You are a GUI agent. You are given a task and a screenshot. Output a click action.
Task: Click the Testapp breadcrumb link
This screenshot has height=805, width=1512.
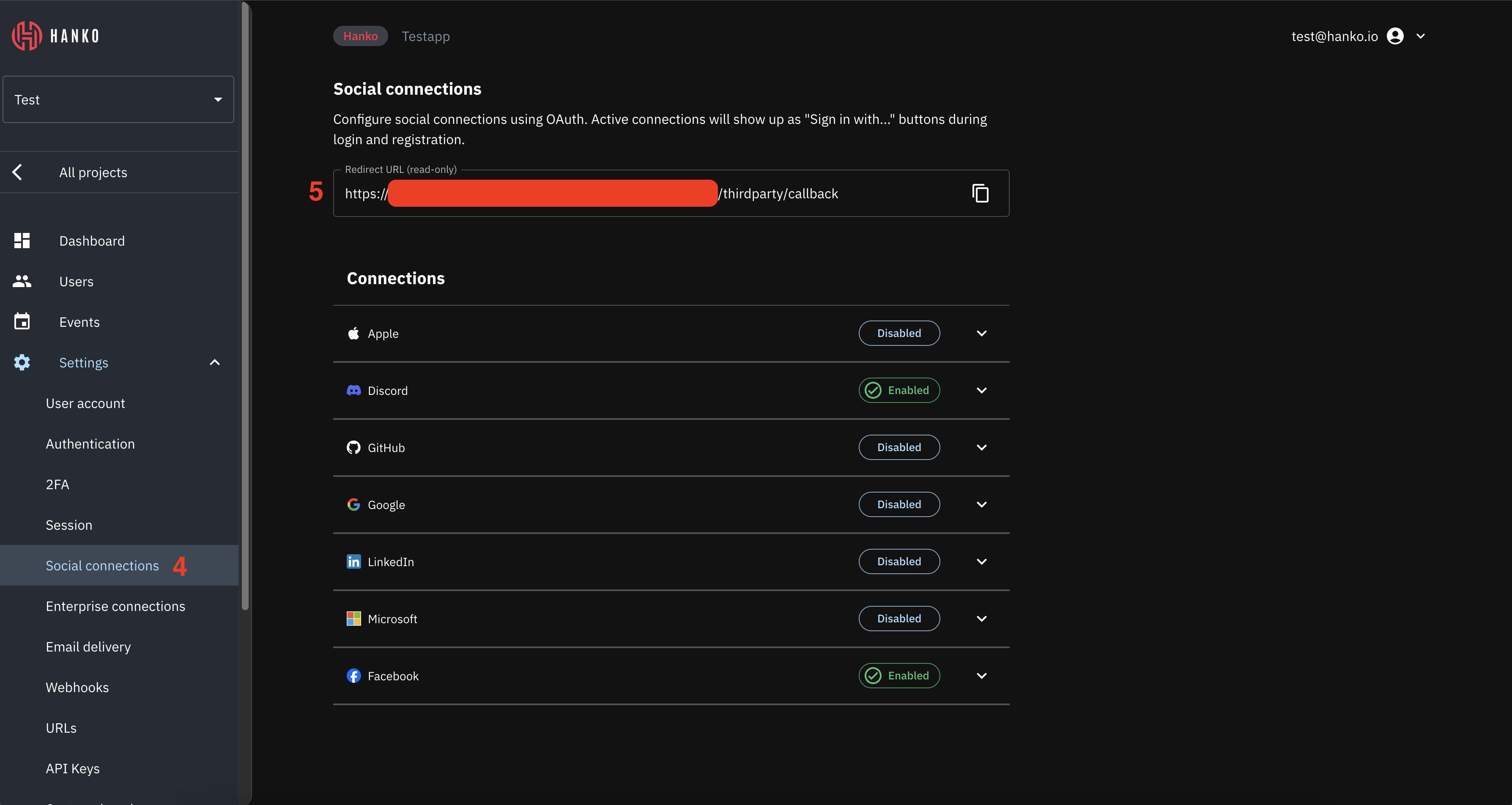(425, 36)
